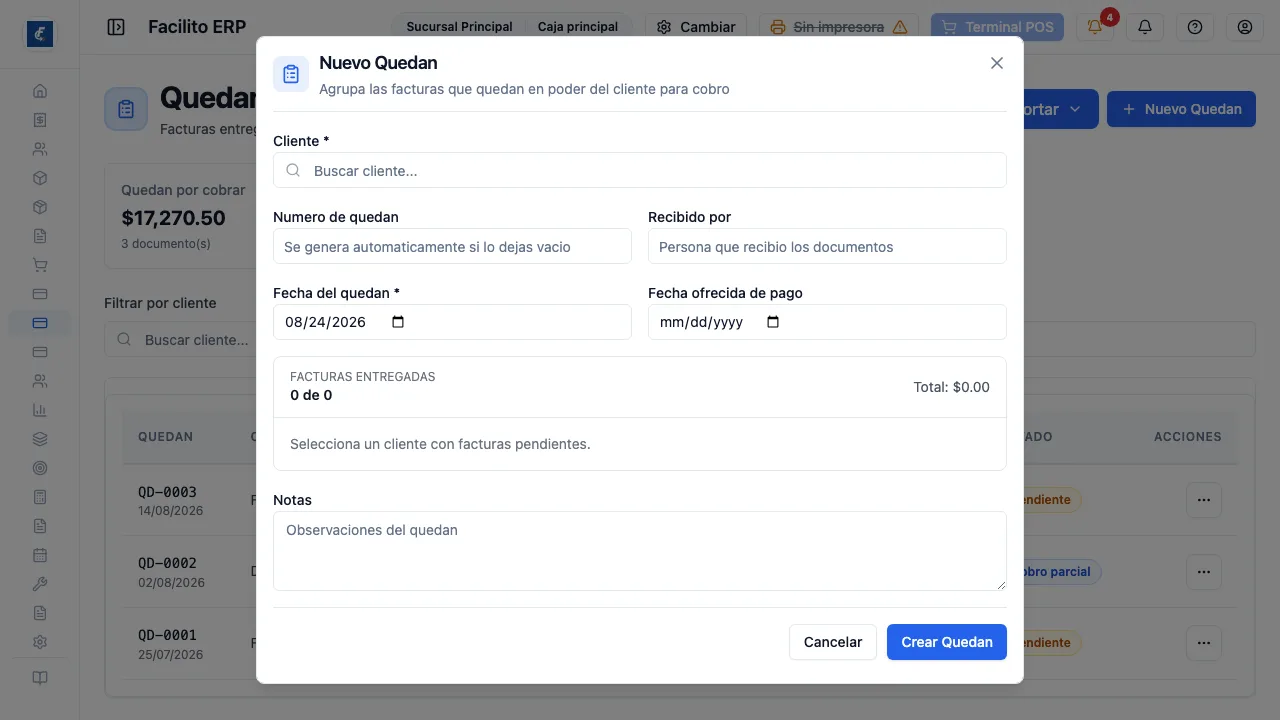Open the target circle sidebar icon
1280x720 pixels.
pos(40,468)
